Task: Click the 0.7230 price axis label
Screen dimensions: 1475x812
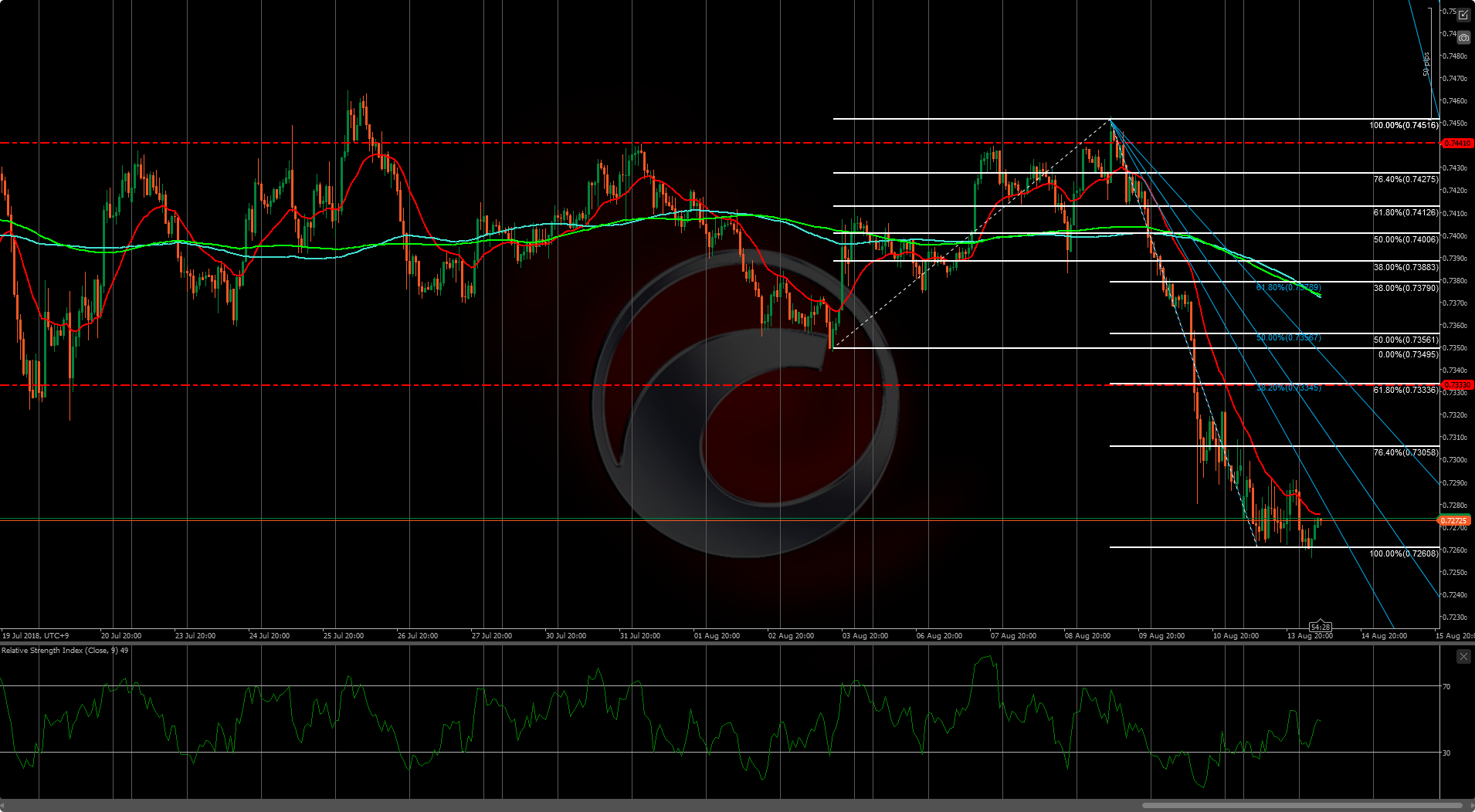Action: tap(1455, 617)
